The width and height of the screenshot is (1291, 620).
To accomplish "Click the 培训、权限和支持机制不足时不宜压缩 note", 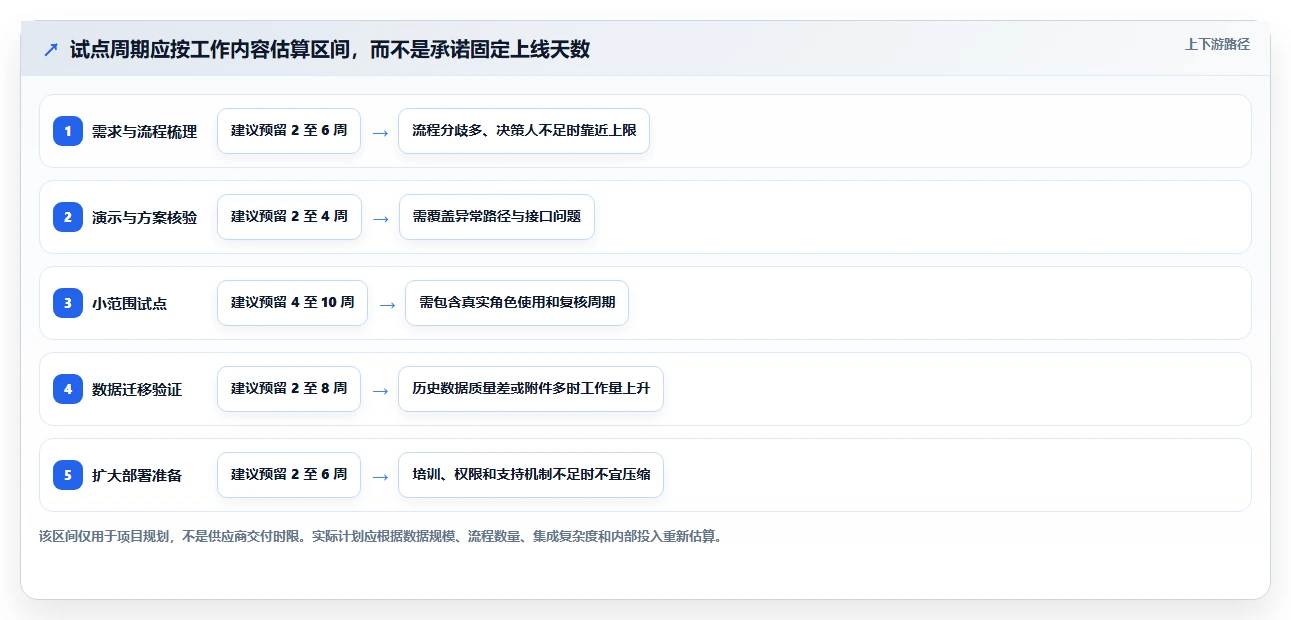I will tap(531, 475).
